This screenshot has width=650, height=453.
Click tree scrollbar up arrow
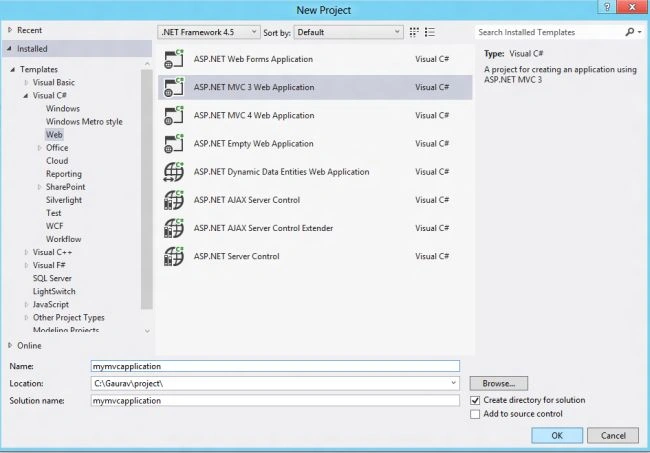pyautogui.click(x=147, y=63)
